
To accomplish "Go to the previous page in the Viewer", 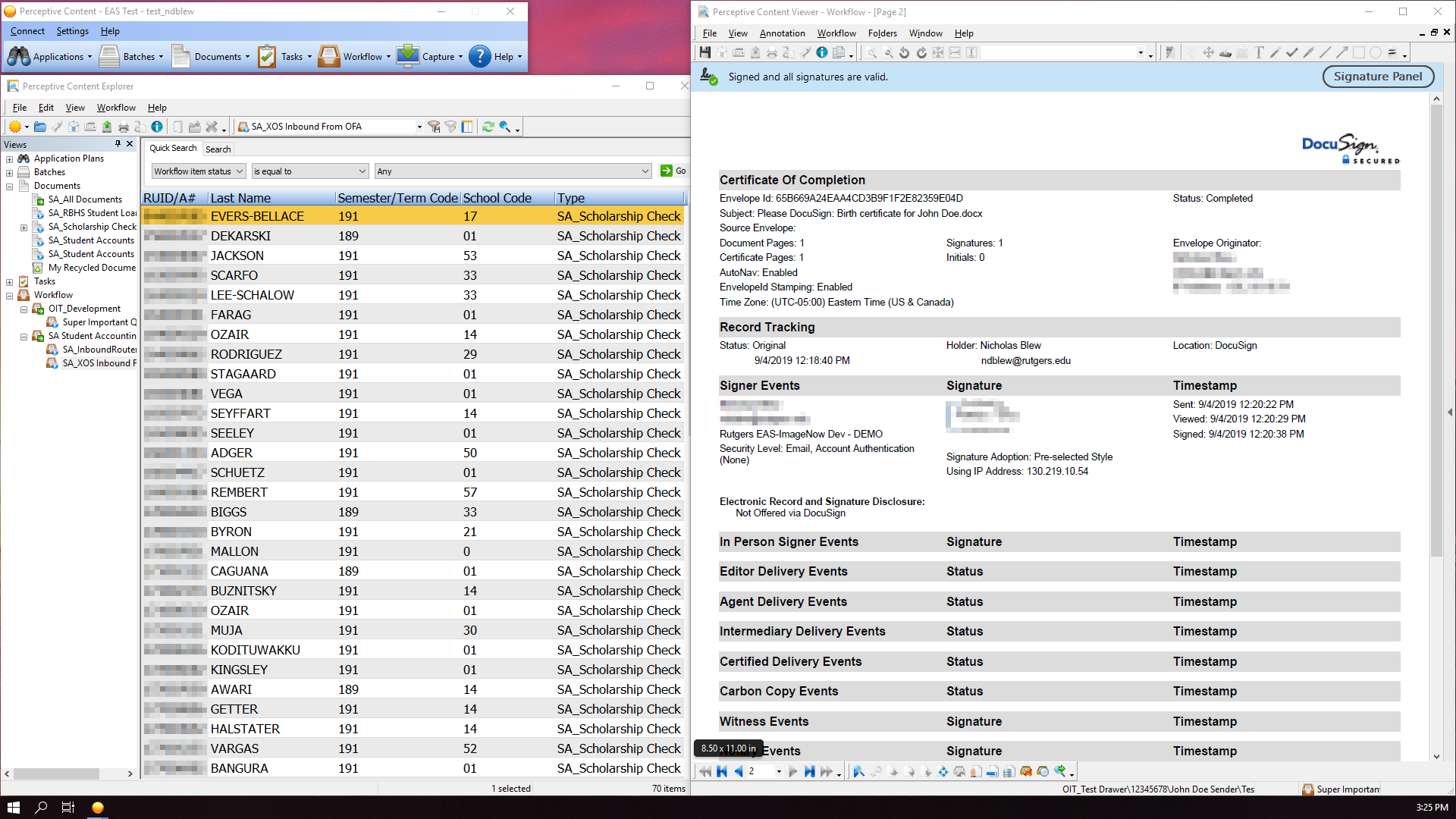I will pos(738,771).
